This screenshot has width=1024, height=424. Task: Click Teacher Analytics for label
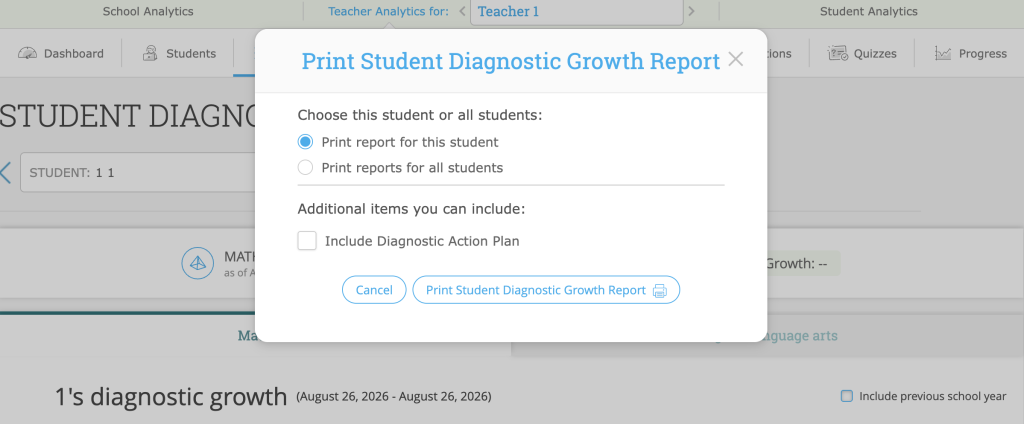point(388,11)
